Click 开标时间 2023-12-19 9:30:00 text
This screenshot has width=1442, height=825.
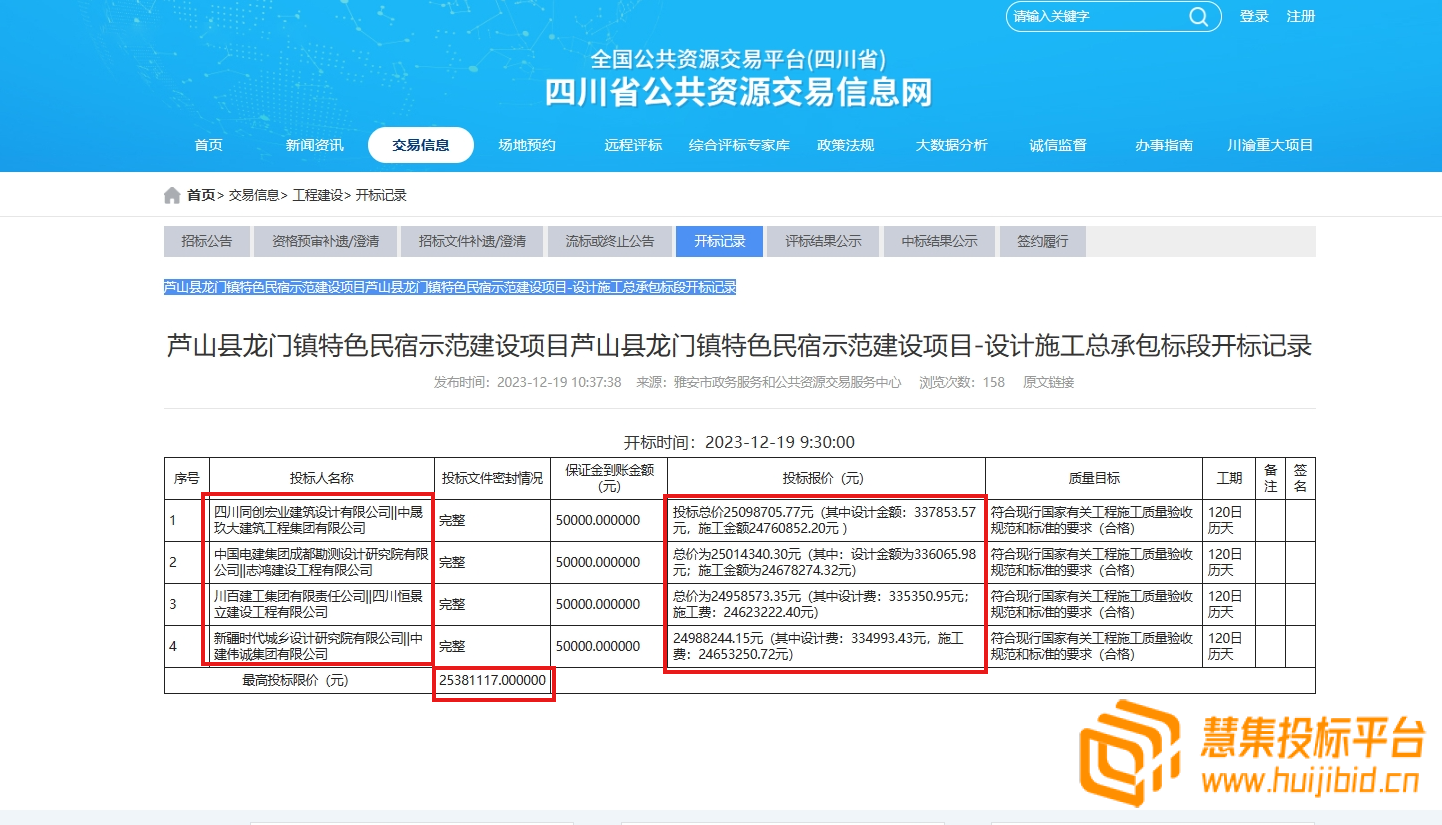click(x=739, y=442)
